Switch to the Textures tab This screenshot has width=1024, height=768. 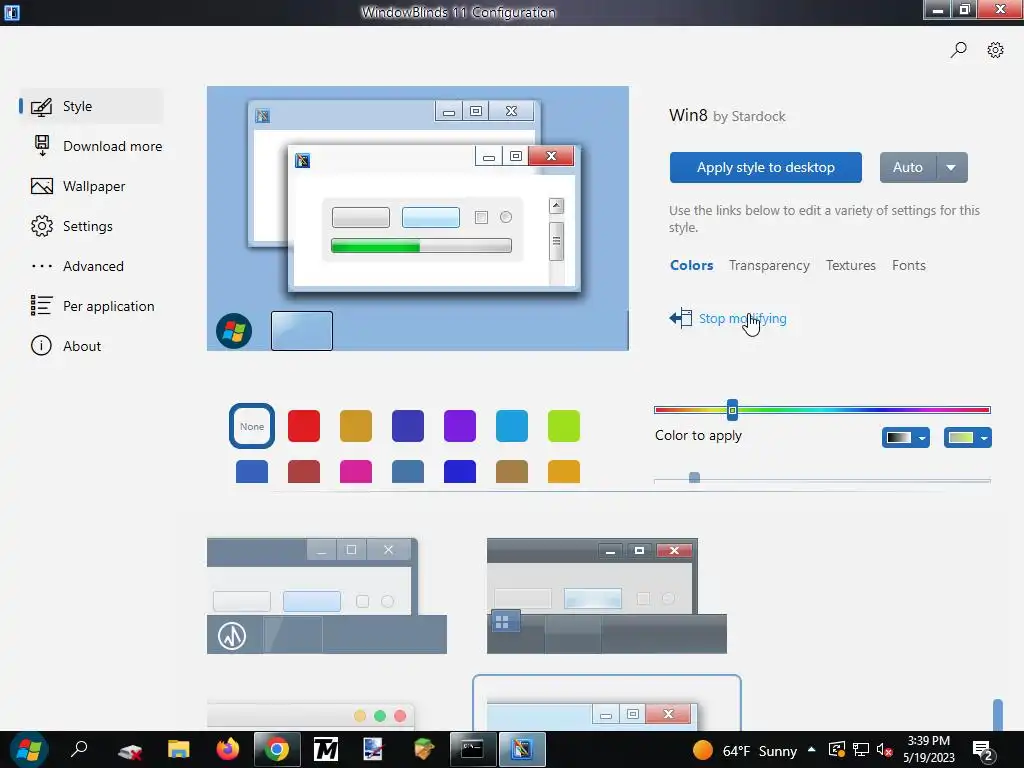850,265
